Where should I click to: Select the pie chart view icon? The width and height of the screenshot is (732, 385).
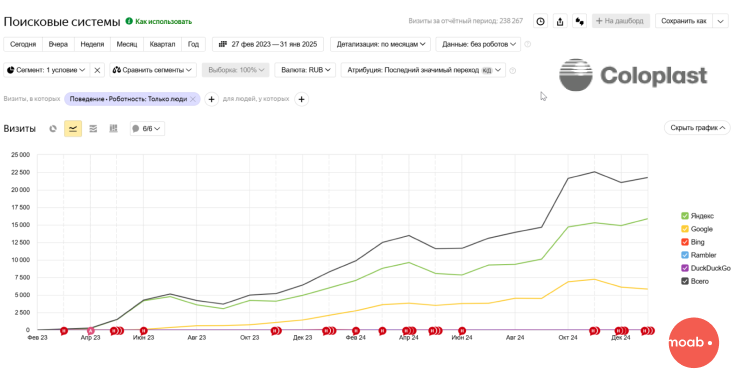pyautogui.click(x=53, y=128)
